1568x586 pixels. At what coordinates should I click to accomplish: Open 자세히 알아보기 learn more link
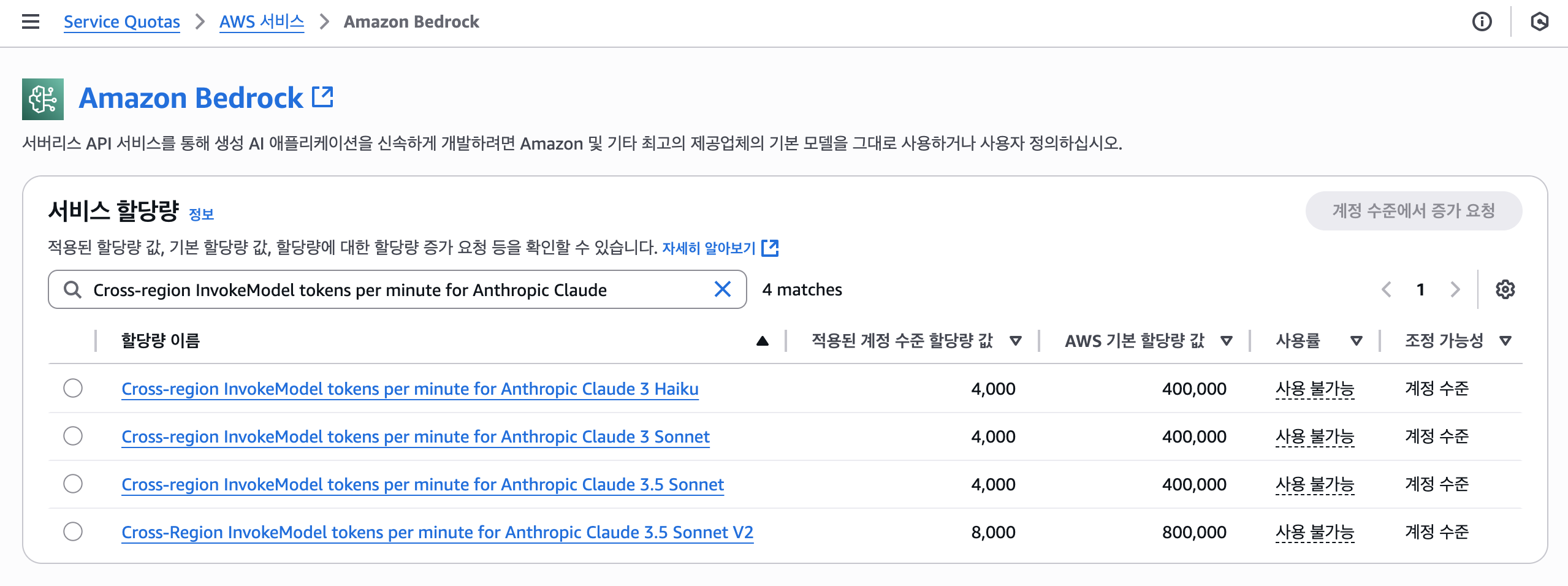pos(709,248)
